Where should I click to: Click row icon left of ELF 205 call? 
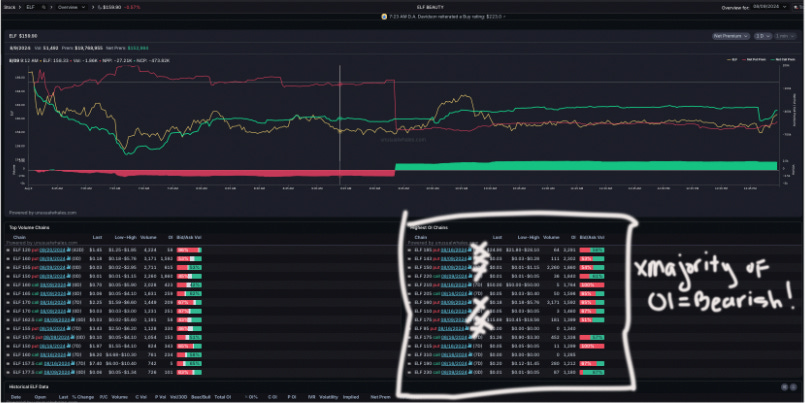click(411, 293)
